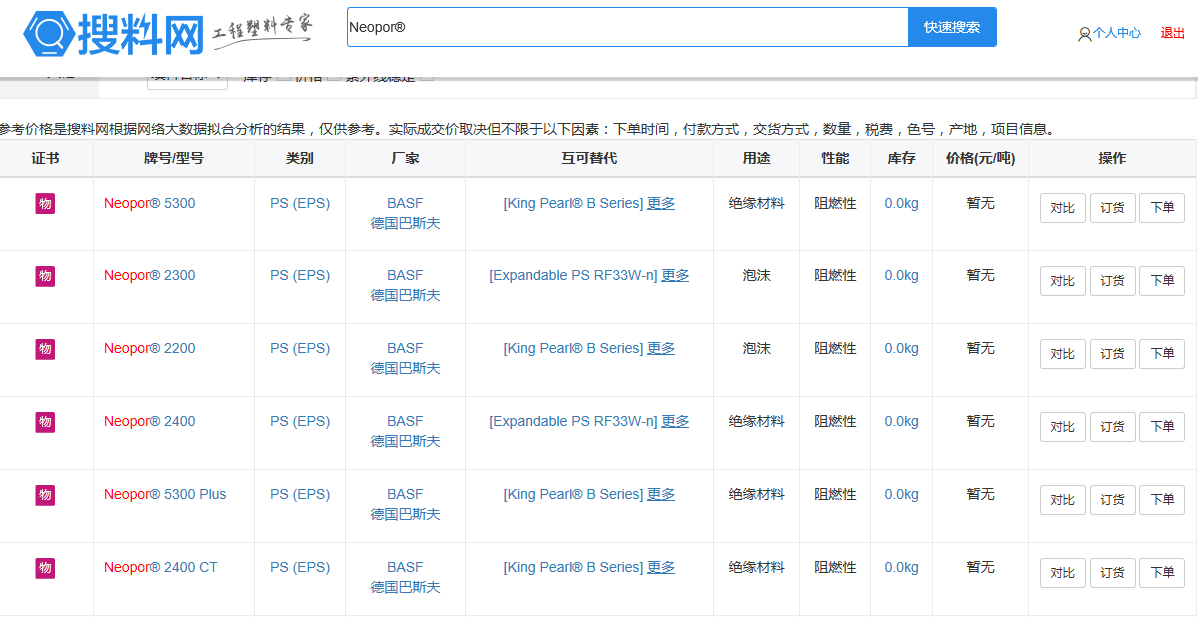Open certificate icon for Neopor 5300
The height and width of the screenshot is (617, 1198).
[x=45, y=204]
